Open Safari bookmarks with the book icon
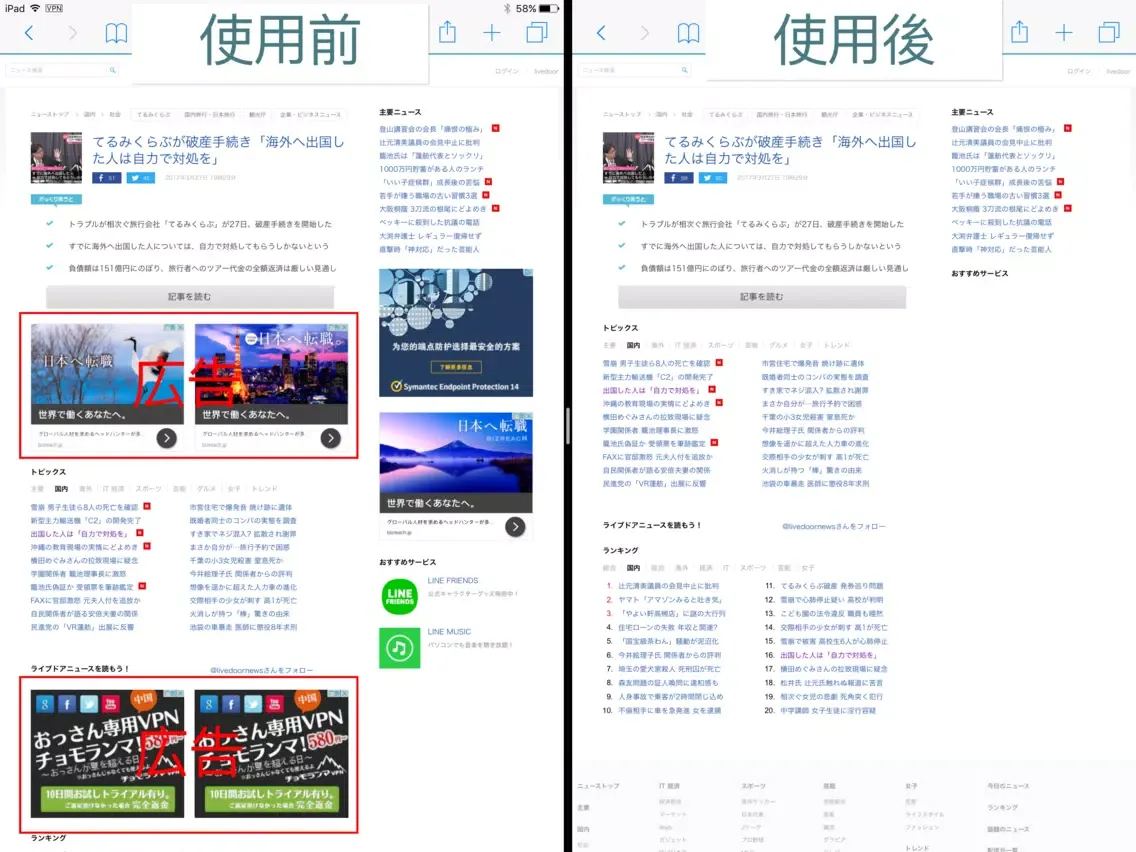1136x852 pixels. pos(116,32)
